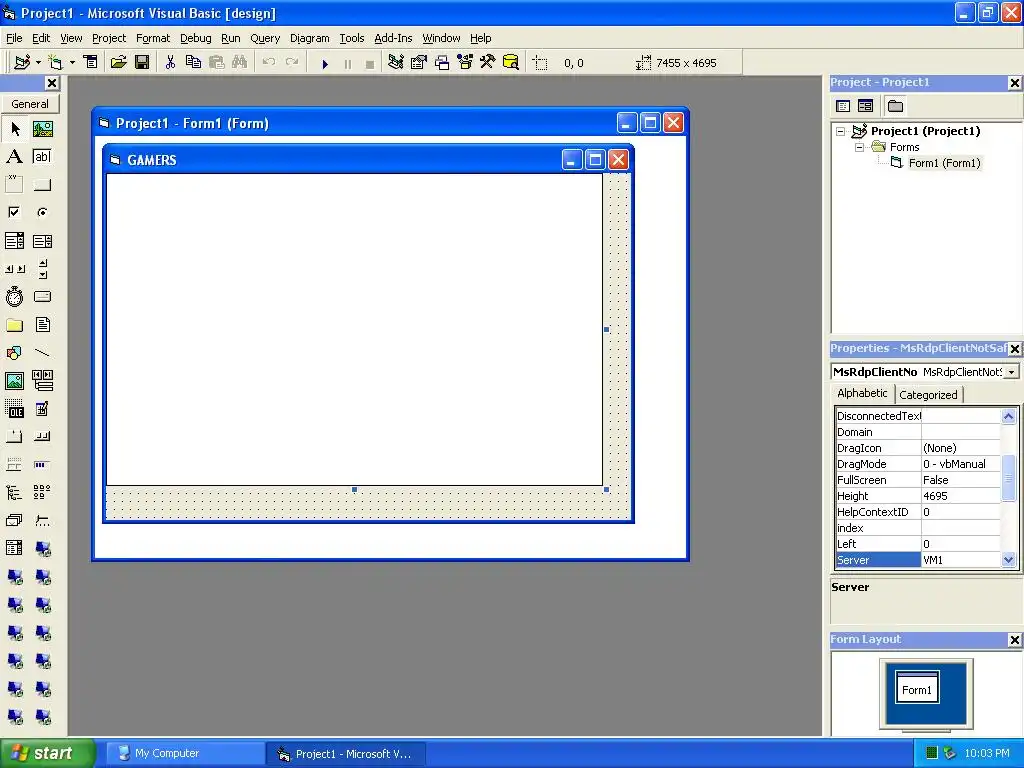
Task: Select the OLE container tool
Action: tap(14, 409)
